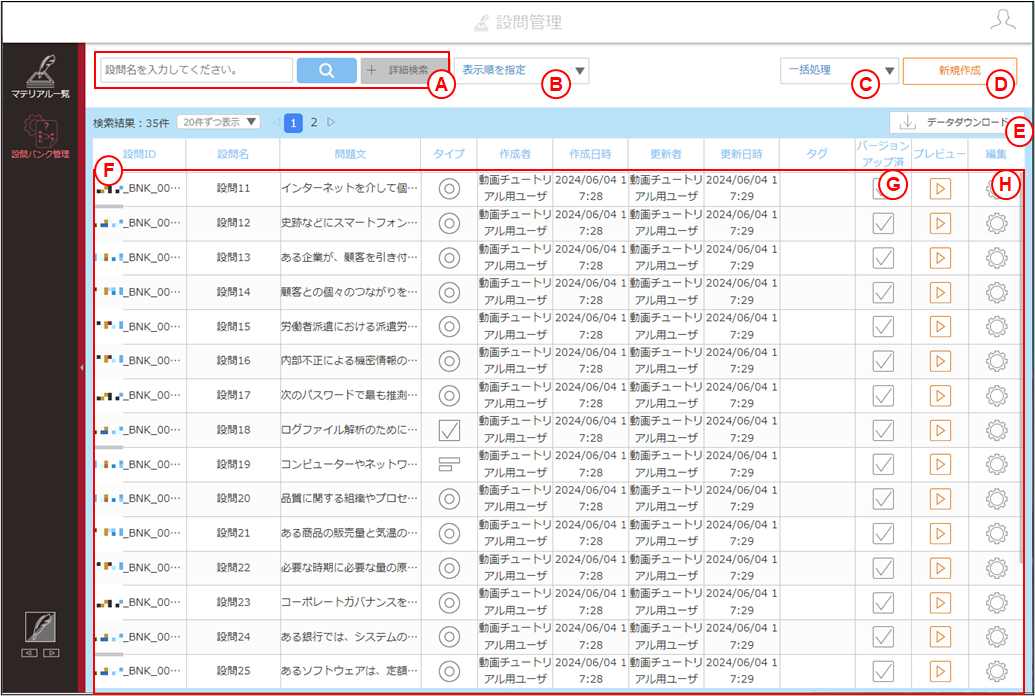1035x696 pixels.
Task: Toggle version-up checkbox for 設問18
Action: coord(883,430)
